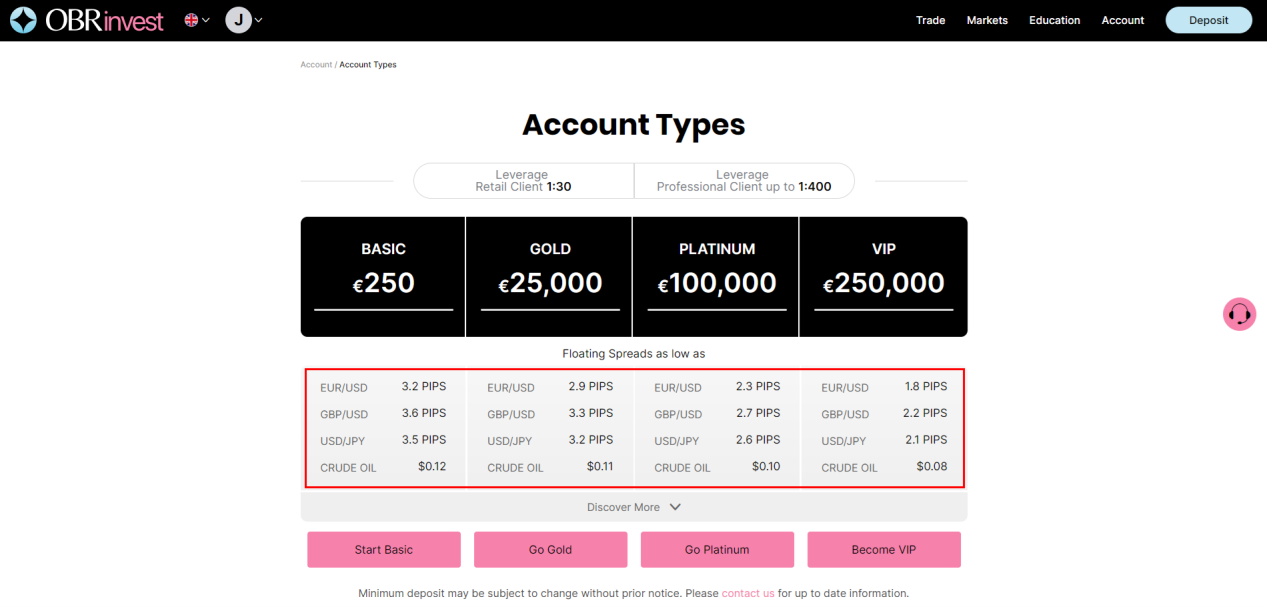Open the Account menu

tap(1122, 20)
